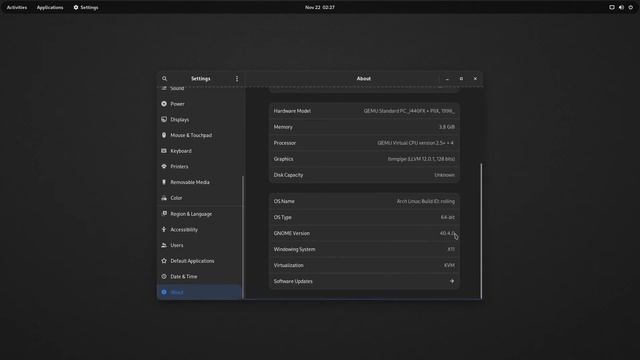Click the Accessibility icon in sidebar
Screen dimensions: 640x360
(x=164, y=229)
